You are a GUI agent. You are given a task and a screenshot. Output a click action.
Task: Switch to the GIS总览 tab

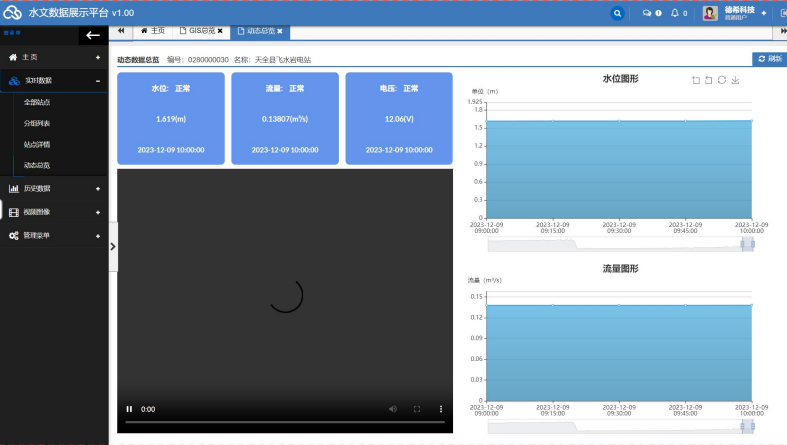click(202, 31)
